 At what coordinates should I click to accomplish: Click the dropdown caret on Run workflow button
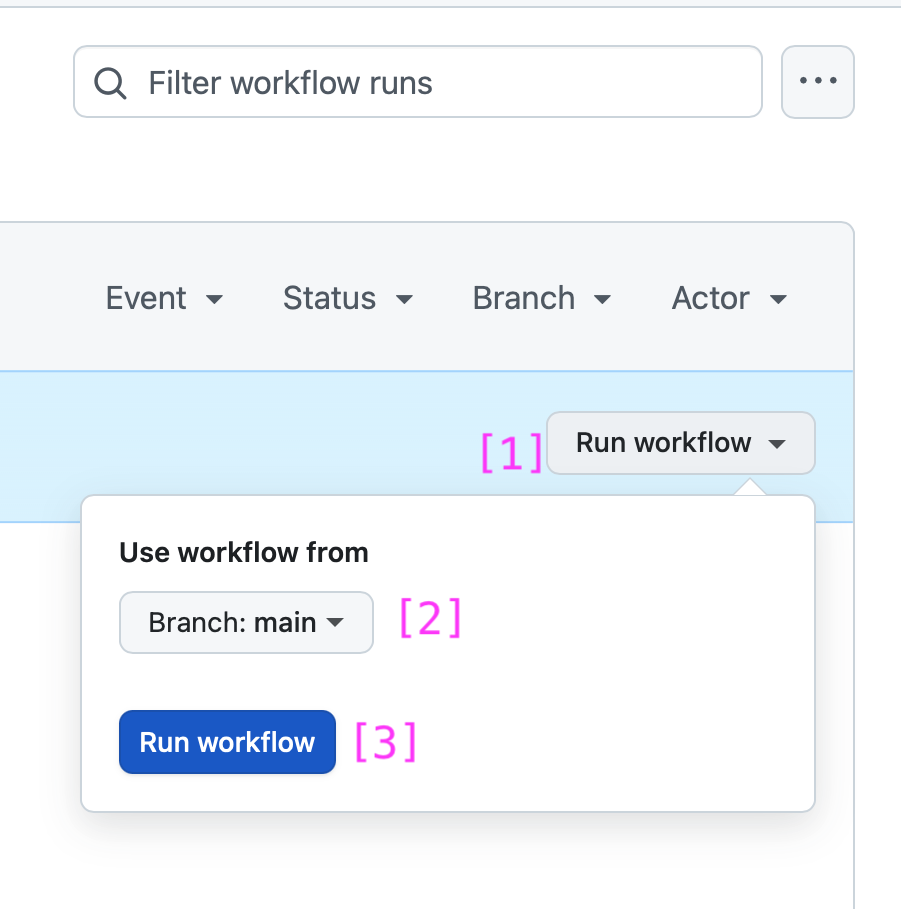click(x=778, y=443)
